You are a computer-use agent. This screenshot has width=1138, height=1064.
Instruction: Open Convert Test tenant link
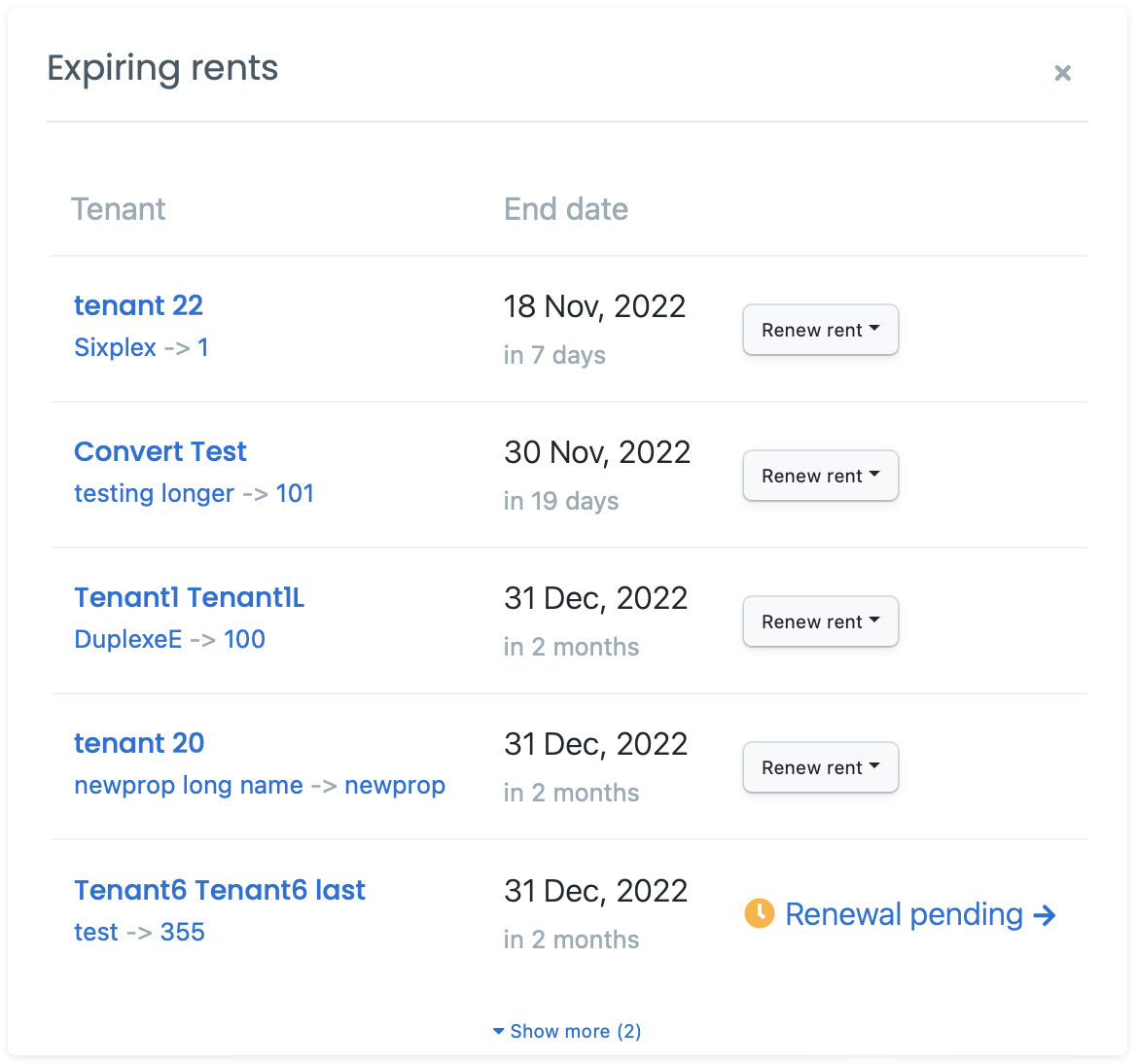(160, 451)
